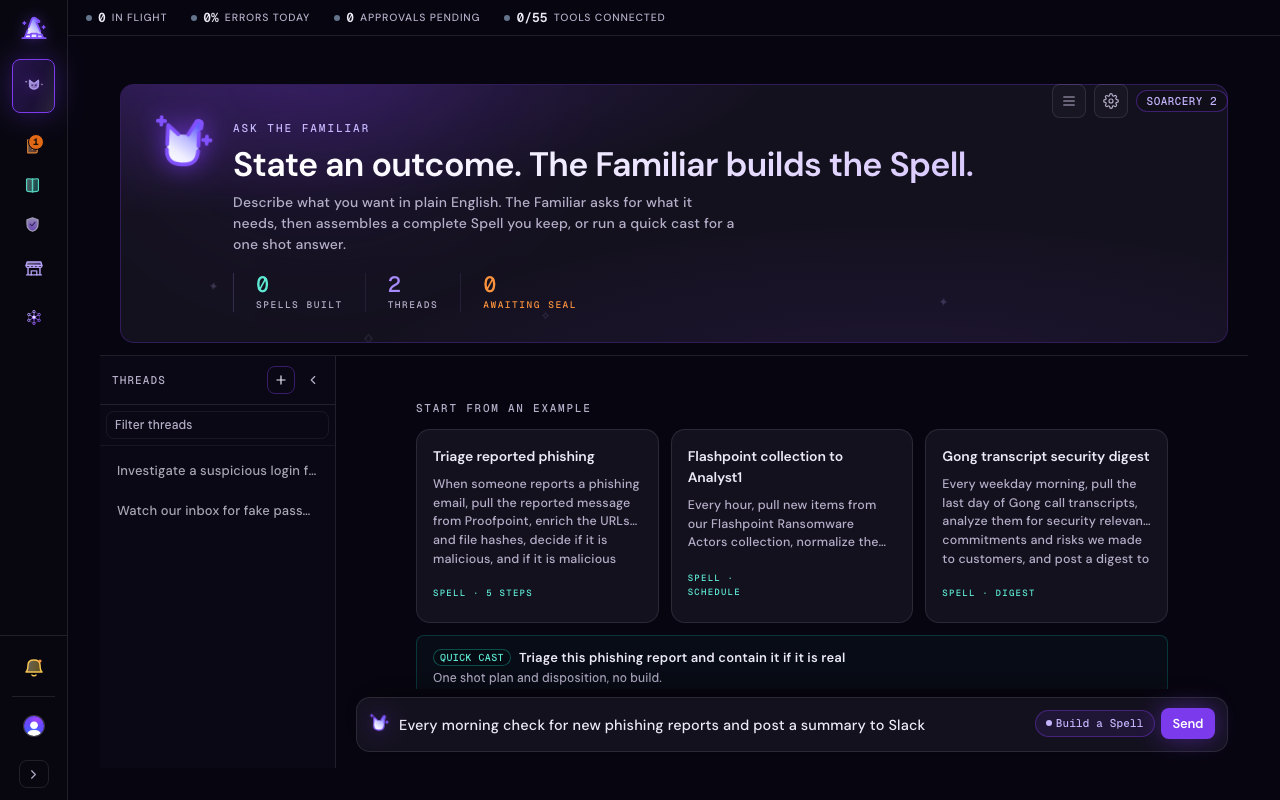Collapse the Threads panel chevron

pyautogui.click(x=313, y=380)
